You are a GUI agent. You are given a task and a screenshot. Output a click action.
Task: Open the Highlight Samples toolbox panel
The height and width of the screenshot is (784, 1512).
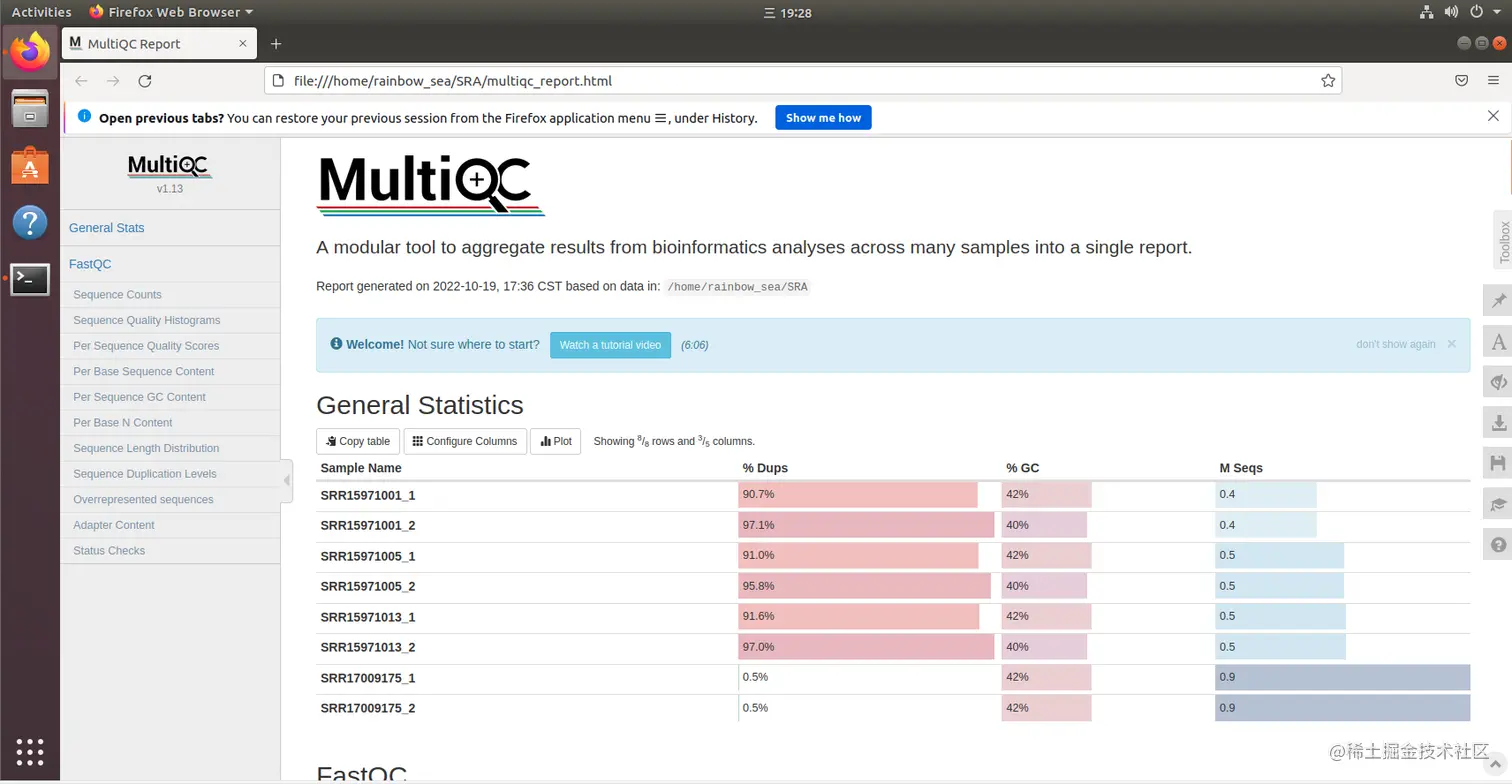click(1497, 341)
